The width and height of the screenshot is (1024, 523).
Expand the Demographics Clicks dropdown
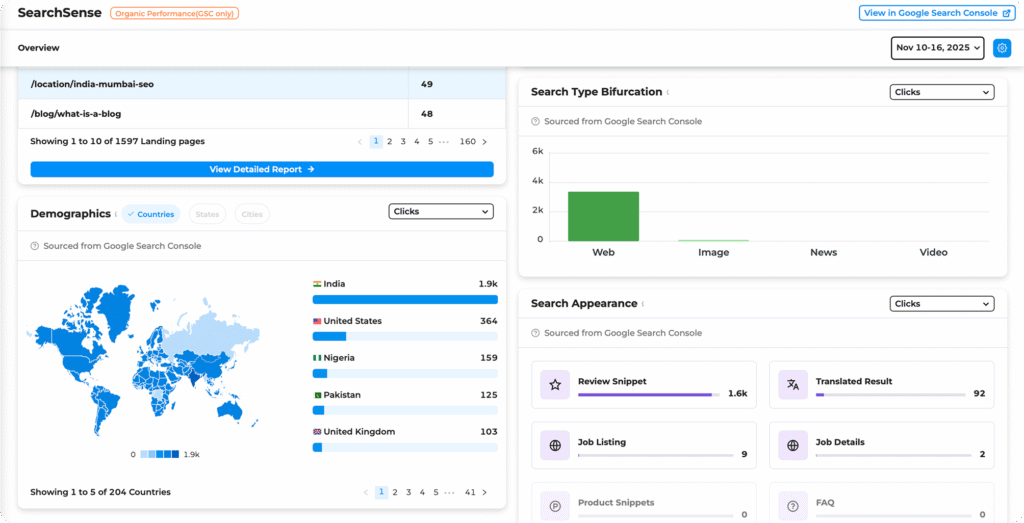(441, 212)
